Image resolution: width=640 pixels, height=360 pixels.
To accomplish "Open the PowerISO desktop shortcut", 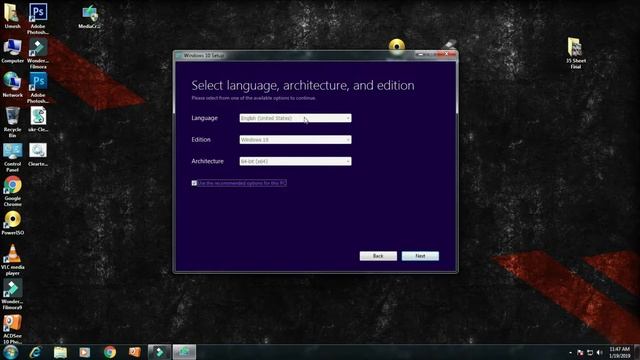I will 12,223.
